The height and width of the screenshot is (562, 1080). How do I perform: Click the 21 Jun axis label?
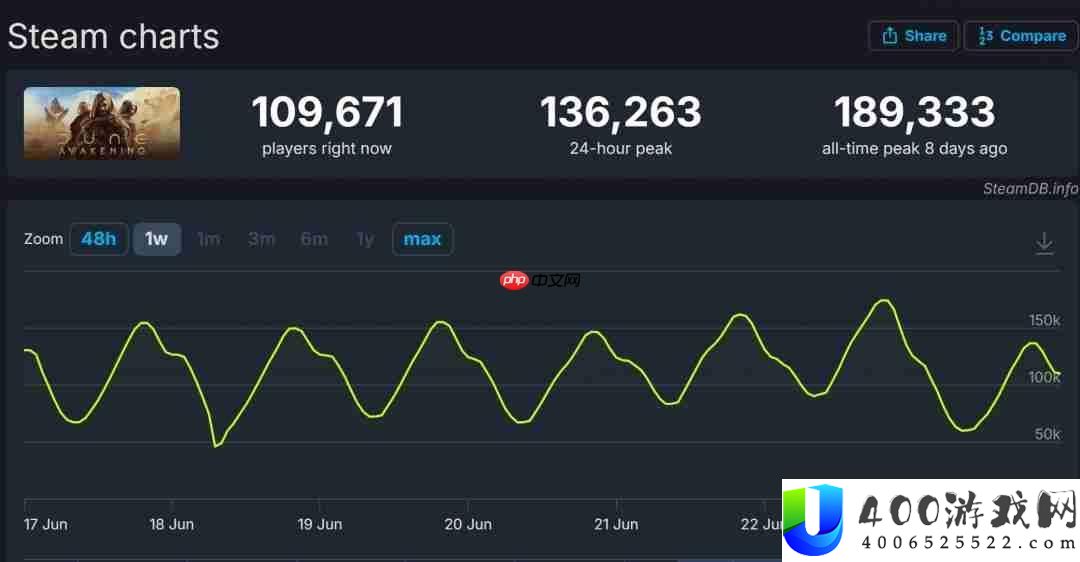tap(616, 524)
